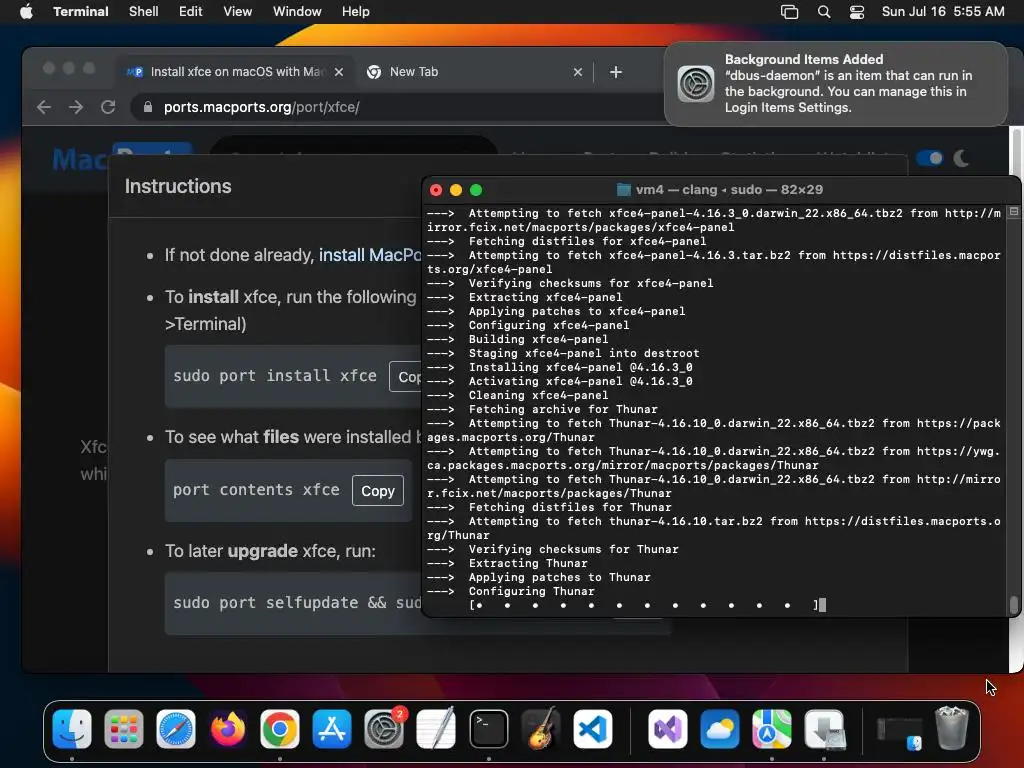This screenshot has width=1024, height=768.
Task: Switch to the 'New Tab' tab
Action: 475,72
